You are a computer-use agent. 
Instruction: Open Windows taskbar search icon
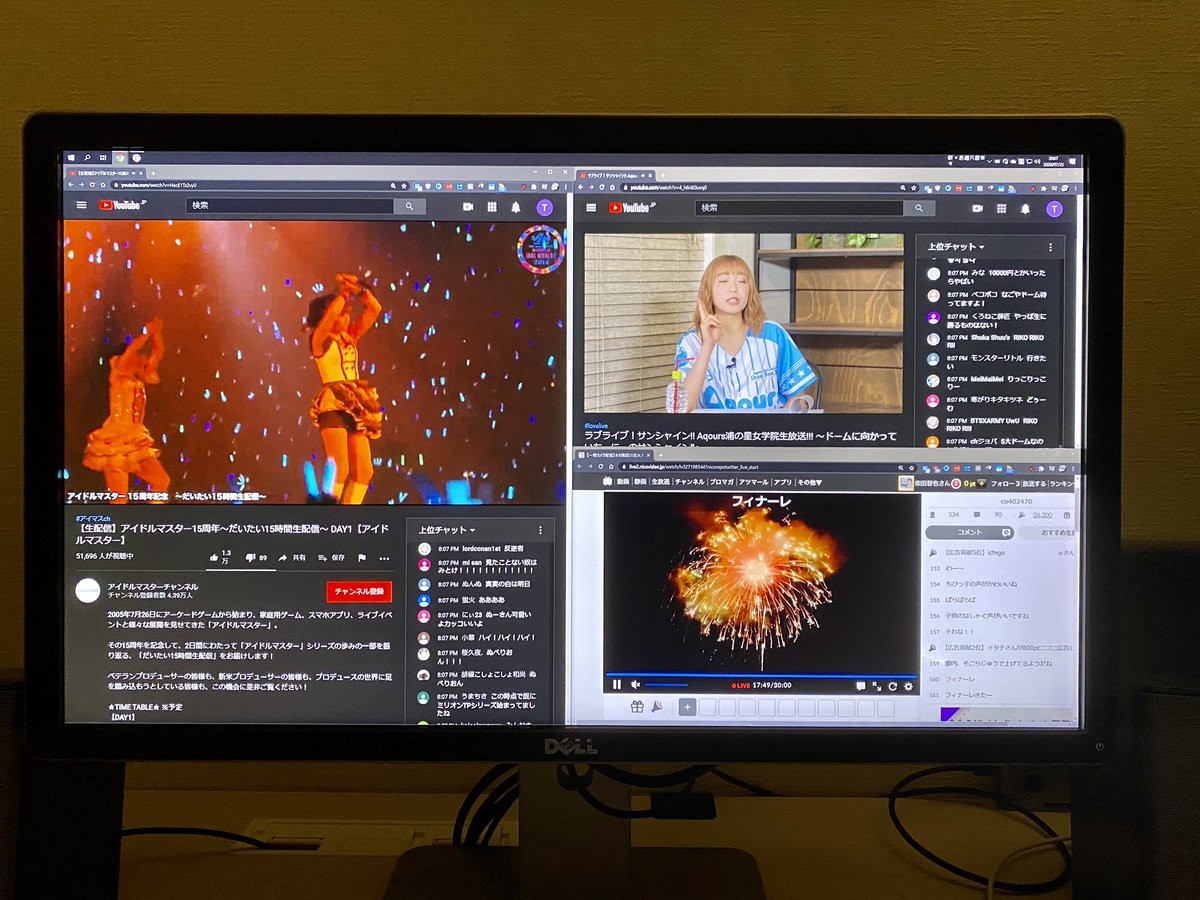coord(87,157)
